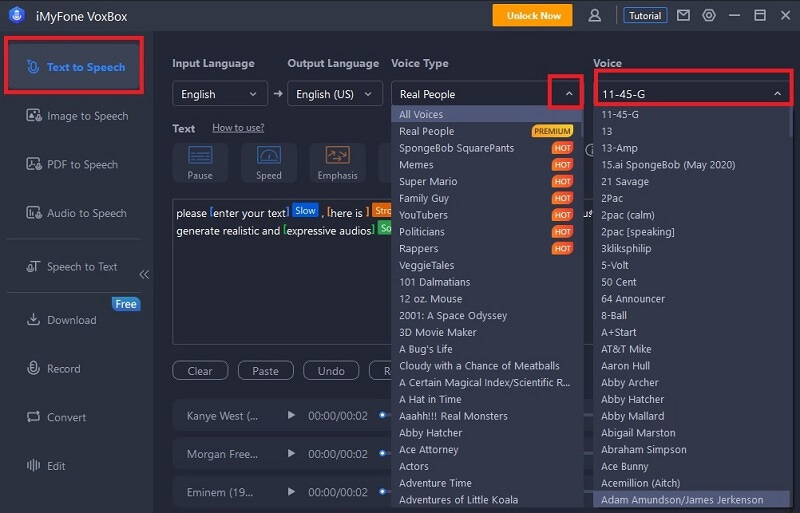Select Real People voice type
The height and width of the screenshot is (513, 800).
click(x=486, y=131)
